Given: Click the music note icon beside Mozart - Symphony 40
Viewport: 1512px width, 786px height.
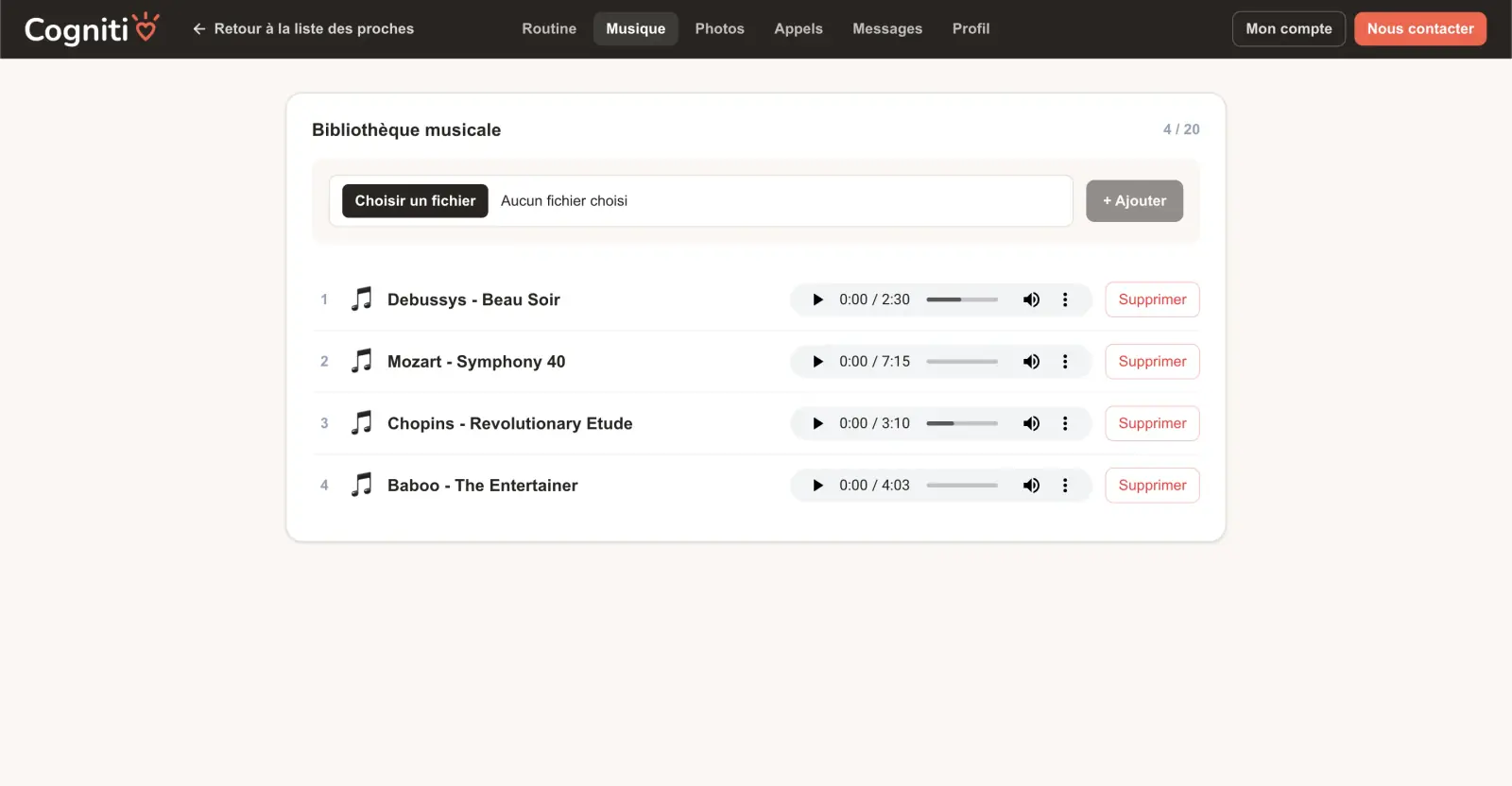Looking at the screenshot, I should (x=361, y=361).
